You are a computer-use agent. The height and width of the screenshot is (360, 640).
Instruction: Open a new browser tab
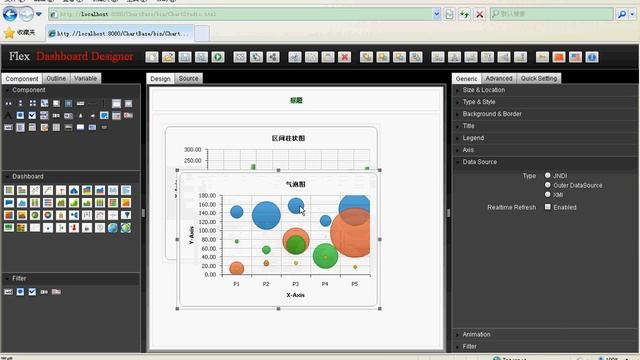[202, 33]
